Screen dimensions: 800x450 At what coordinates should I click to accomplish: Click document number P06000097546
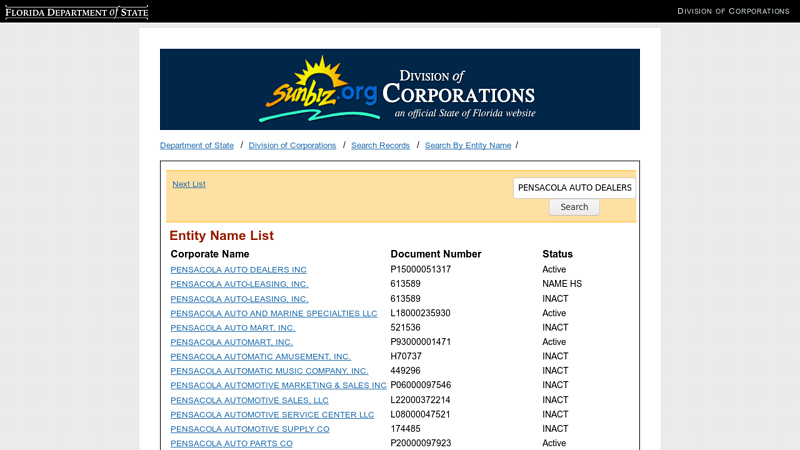[x=421, y=385]
